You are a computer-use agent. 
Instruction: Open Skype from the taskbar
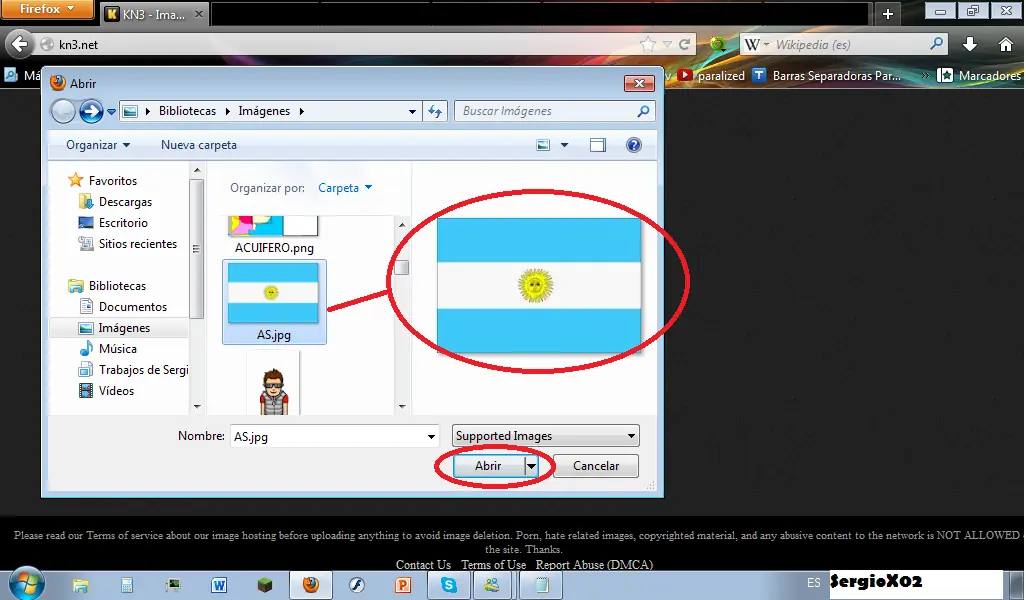pyautogui.click(x=449, y=585)
